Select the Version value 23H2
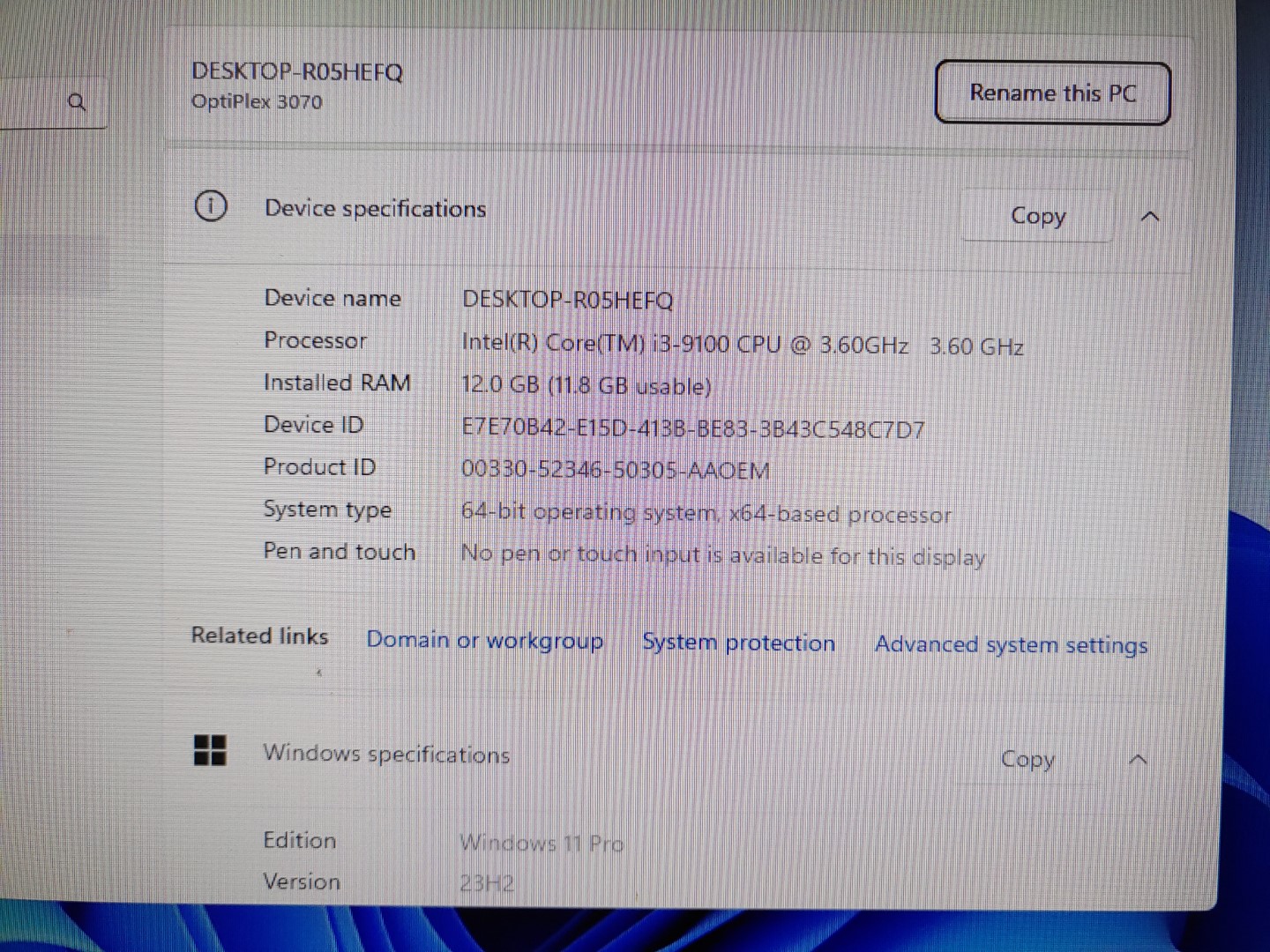This screenshot has width=1270, height=952. (487, 883)
